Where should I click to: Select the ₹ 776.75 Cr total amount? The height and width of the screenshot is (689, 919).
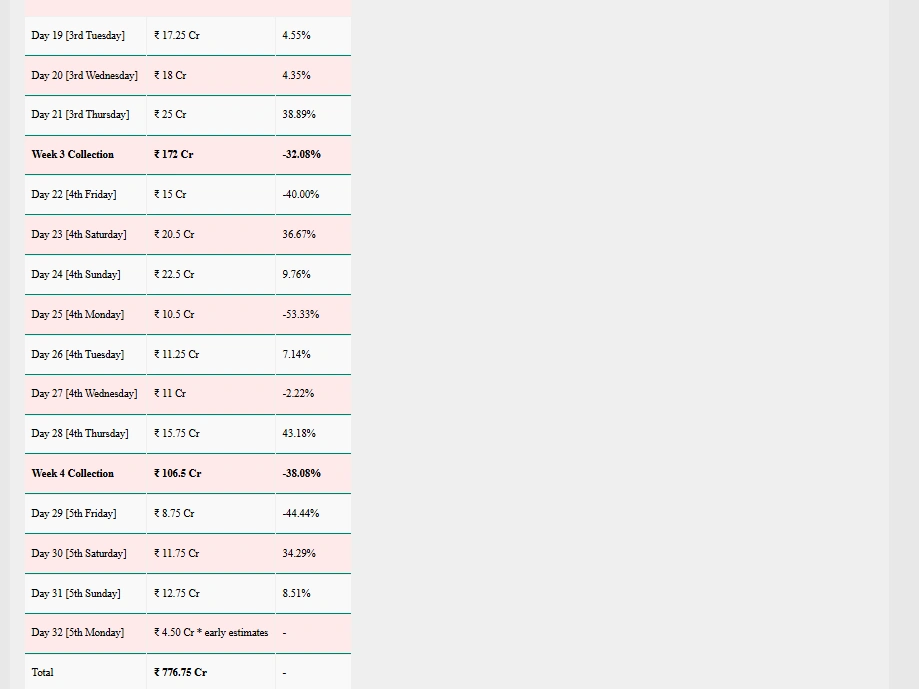[x=180, y=673]
